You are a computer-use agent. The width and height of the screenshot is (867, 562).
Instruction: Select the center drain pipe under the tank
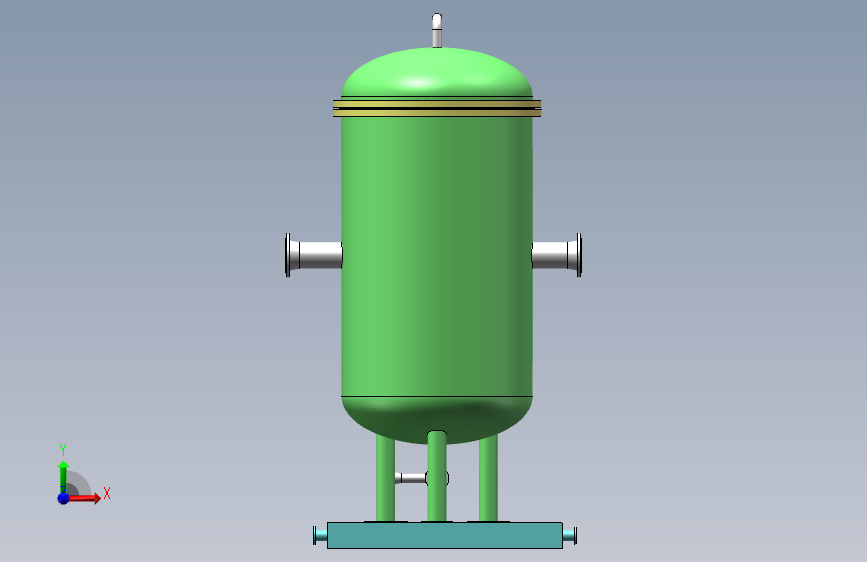point(437,476)
